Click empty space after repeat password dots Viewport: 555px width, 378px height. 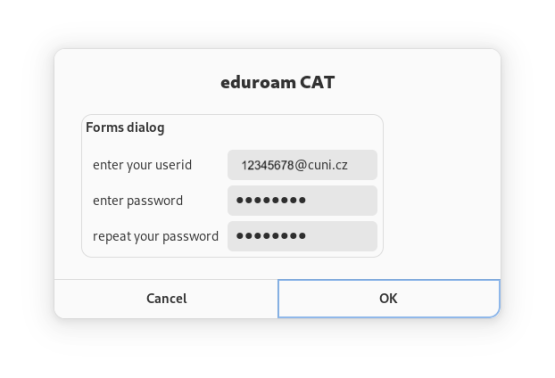coord(340,236)
